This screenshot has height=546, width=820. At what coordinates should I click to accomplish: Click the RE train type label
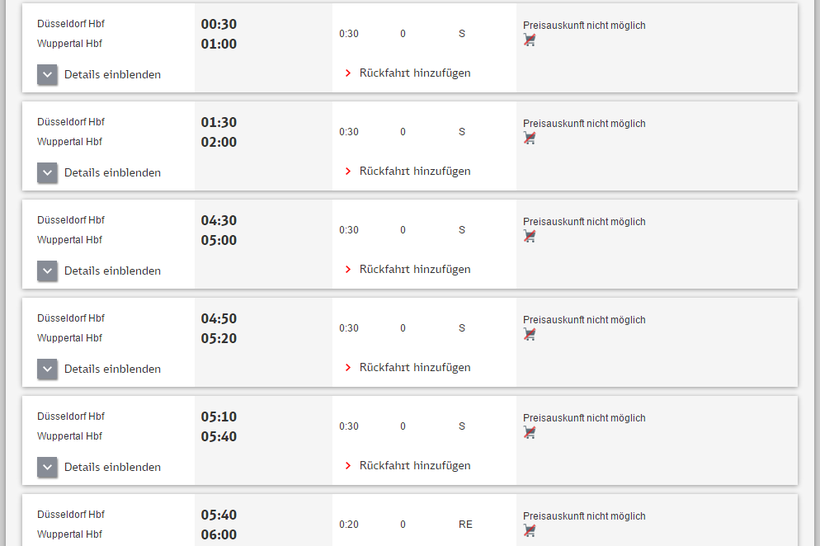(x=465, y=524)
